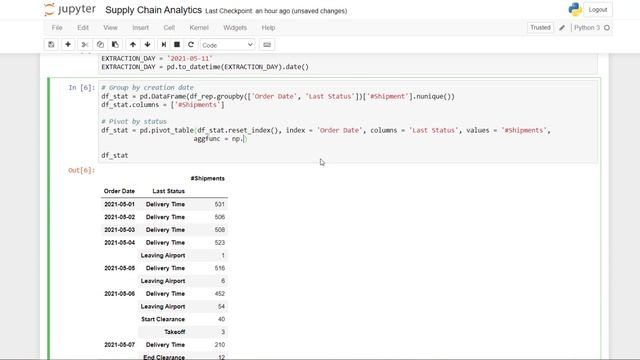640x360 pixels.
Task: Click the 2021-05-02 index cell
Action: pyautogui.click(x=119, y=217)
